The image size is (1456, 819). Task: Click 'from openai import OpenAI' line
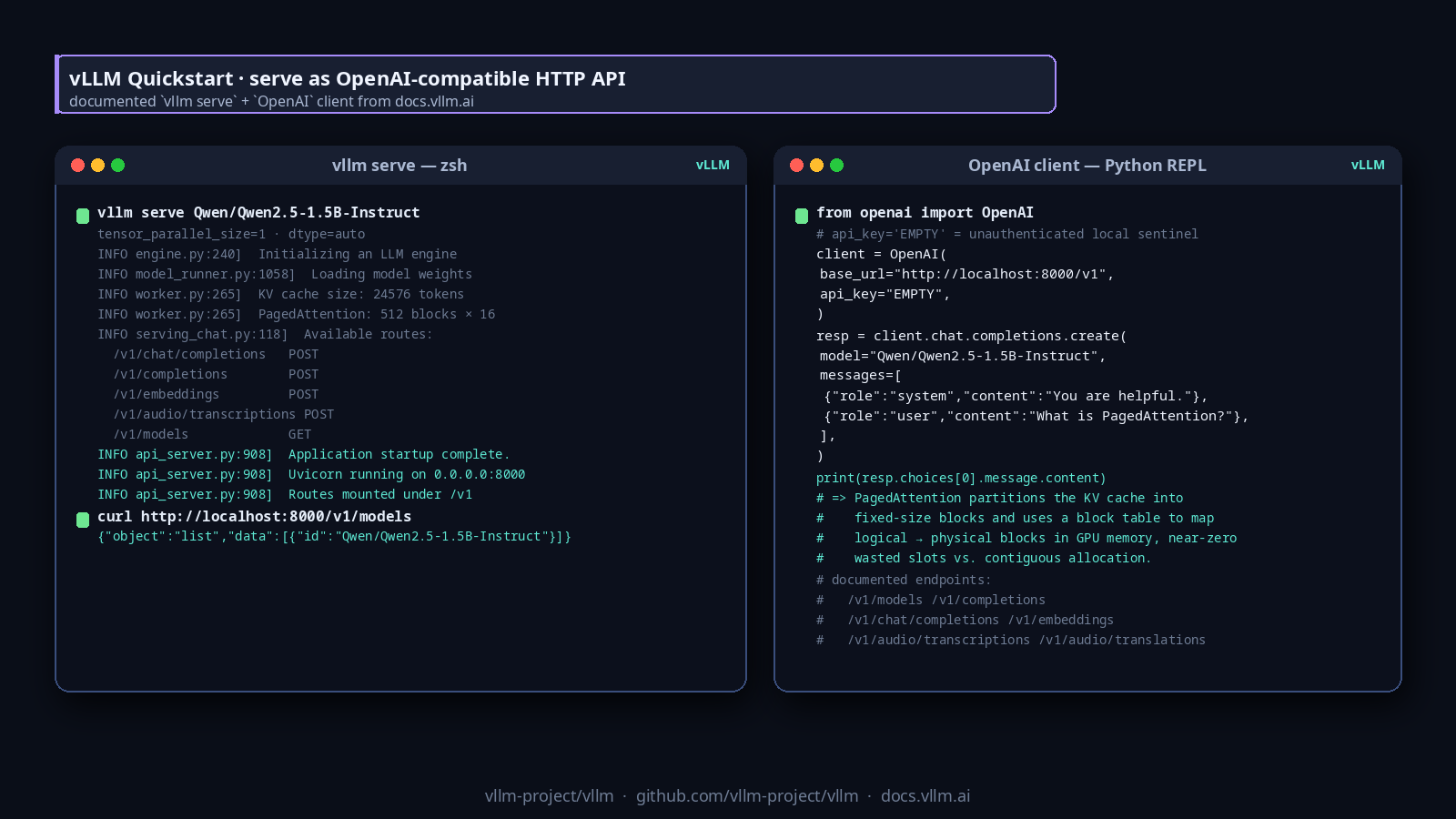tap(925, 212)
